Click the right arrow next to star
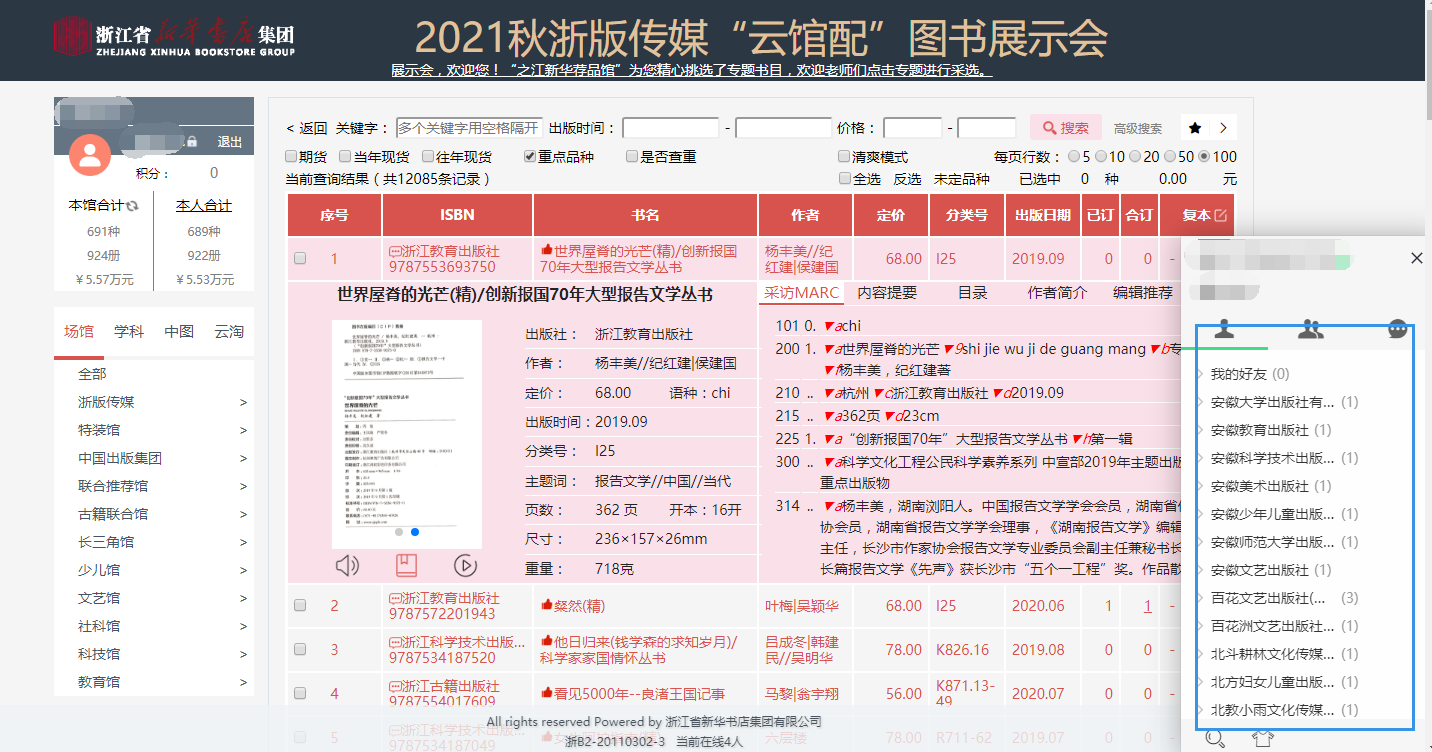Viewport: 1432px width, 752px height. point(1222,128)
